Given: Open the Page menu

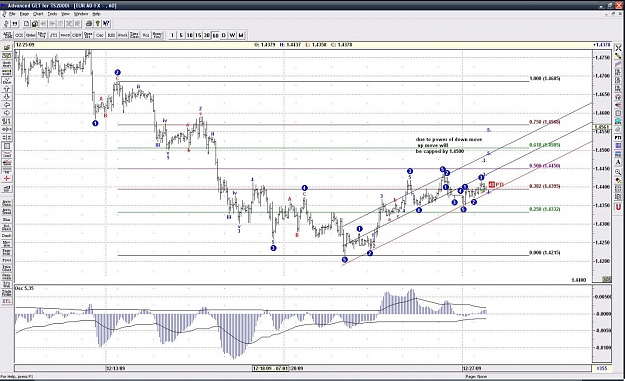Looking at the screenshot, I should [24, 14].
